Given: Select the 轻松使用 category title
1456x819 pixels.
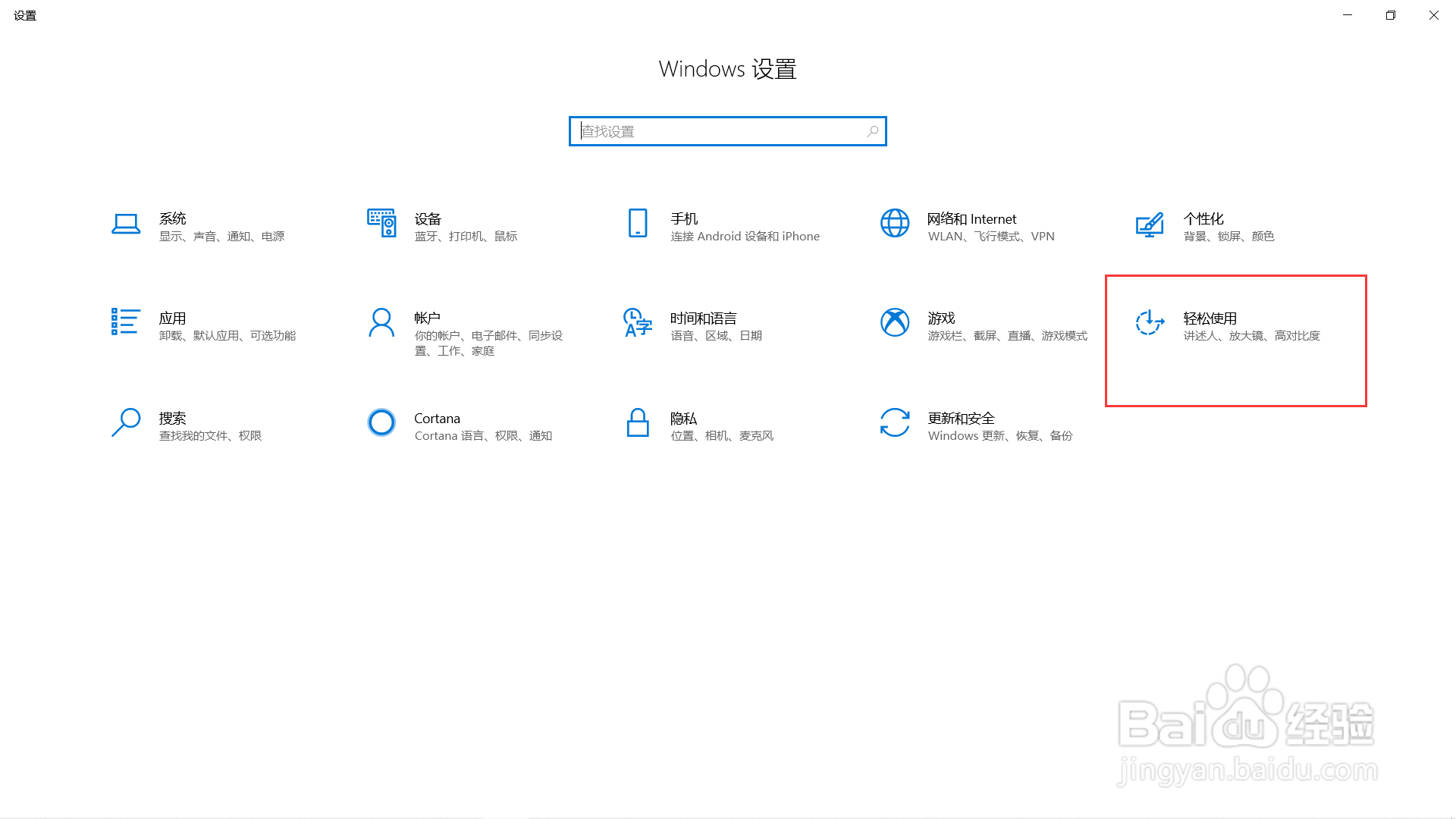Looking at the screenshot, I should click(1210, 318).
